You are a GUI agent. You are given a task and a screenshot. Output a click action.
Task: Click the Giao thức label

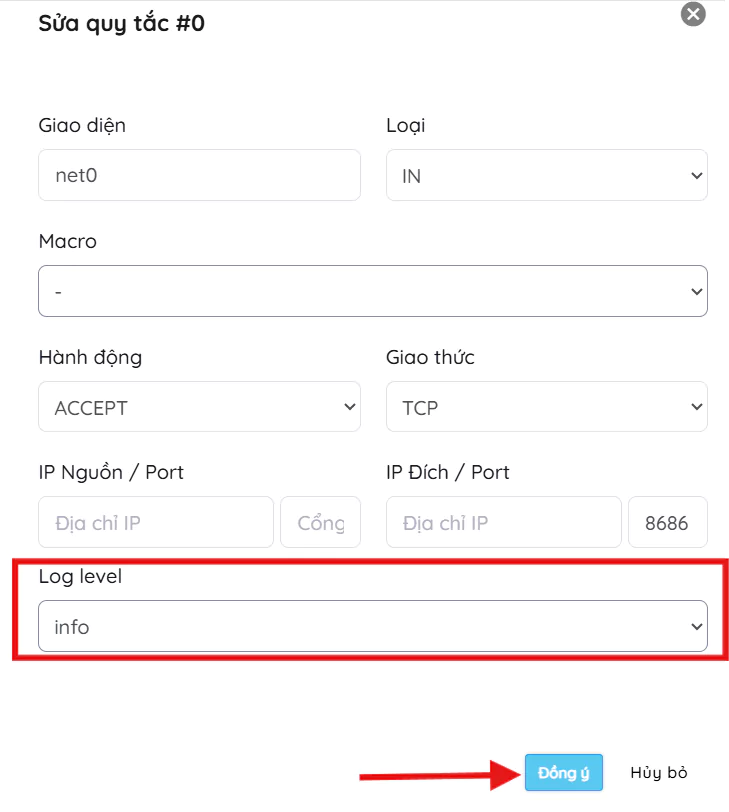point(430,357)
